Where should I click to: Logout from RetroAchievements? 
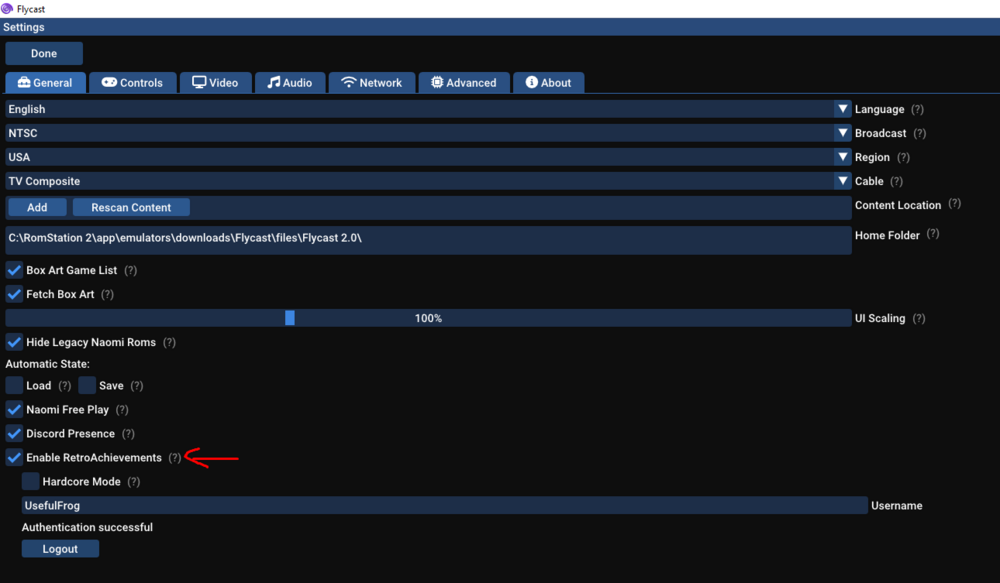tap(60, 548)
